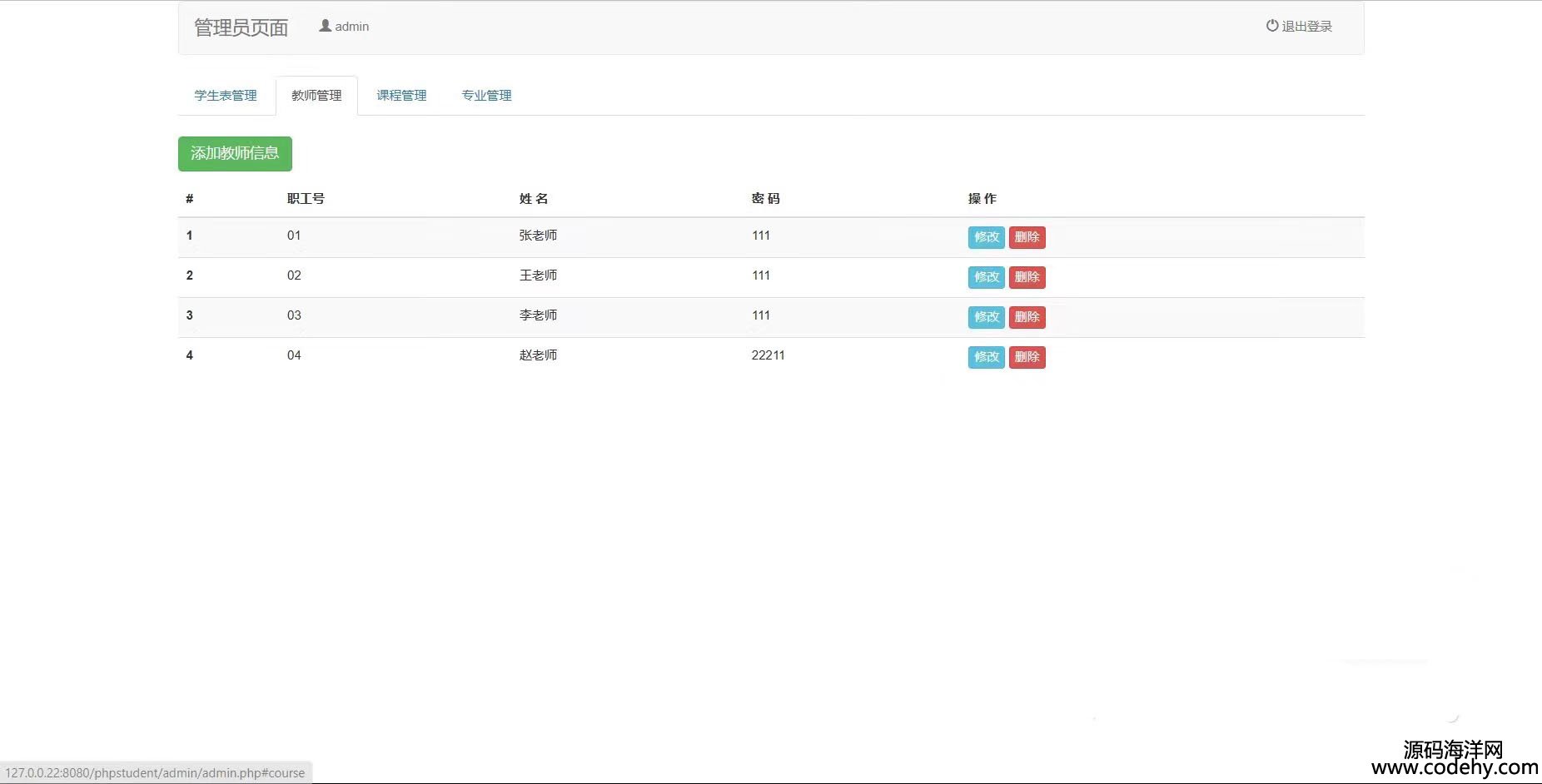Click the logout power icon
This screenshot has width=1542, height=784.
tap(1271, 26)
